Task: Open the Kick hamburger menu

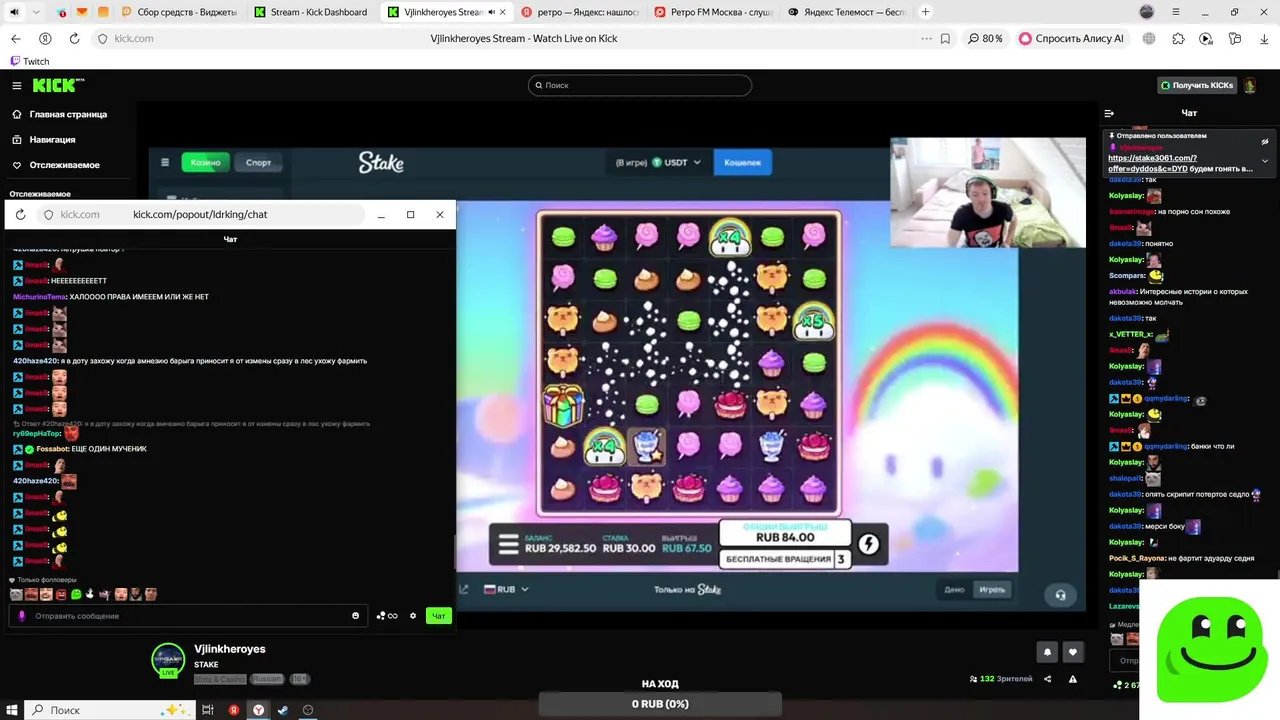Action: (17, 86)
